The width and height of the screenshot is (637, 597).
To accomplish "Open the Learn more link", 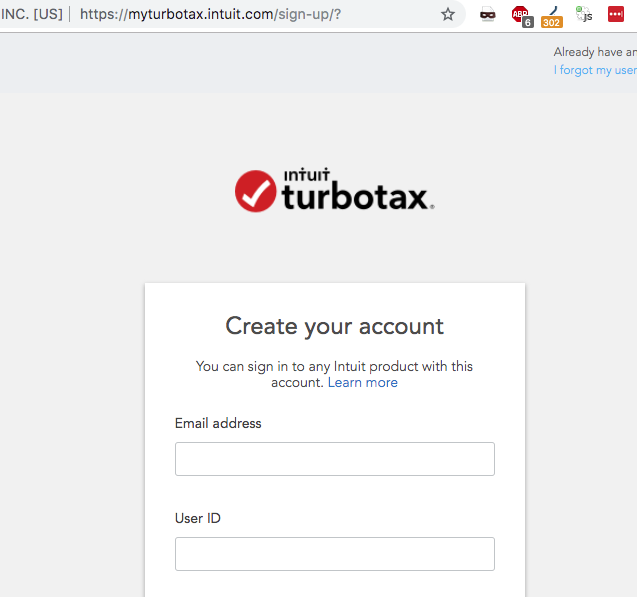I will [x=362, y=383].
